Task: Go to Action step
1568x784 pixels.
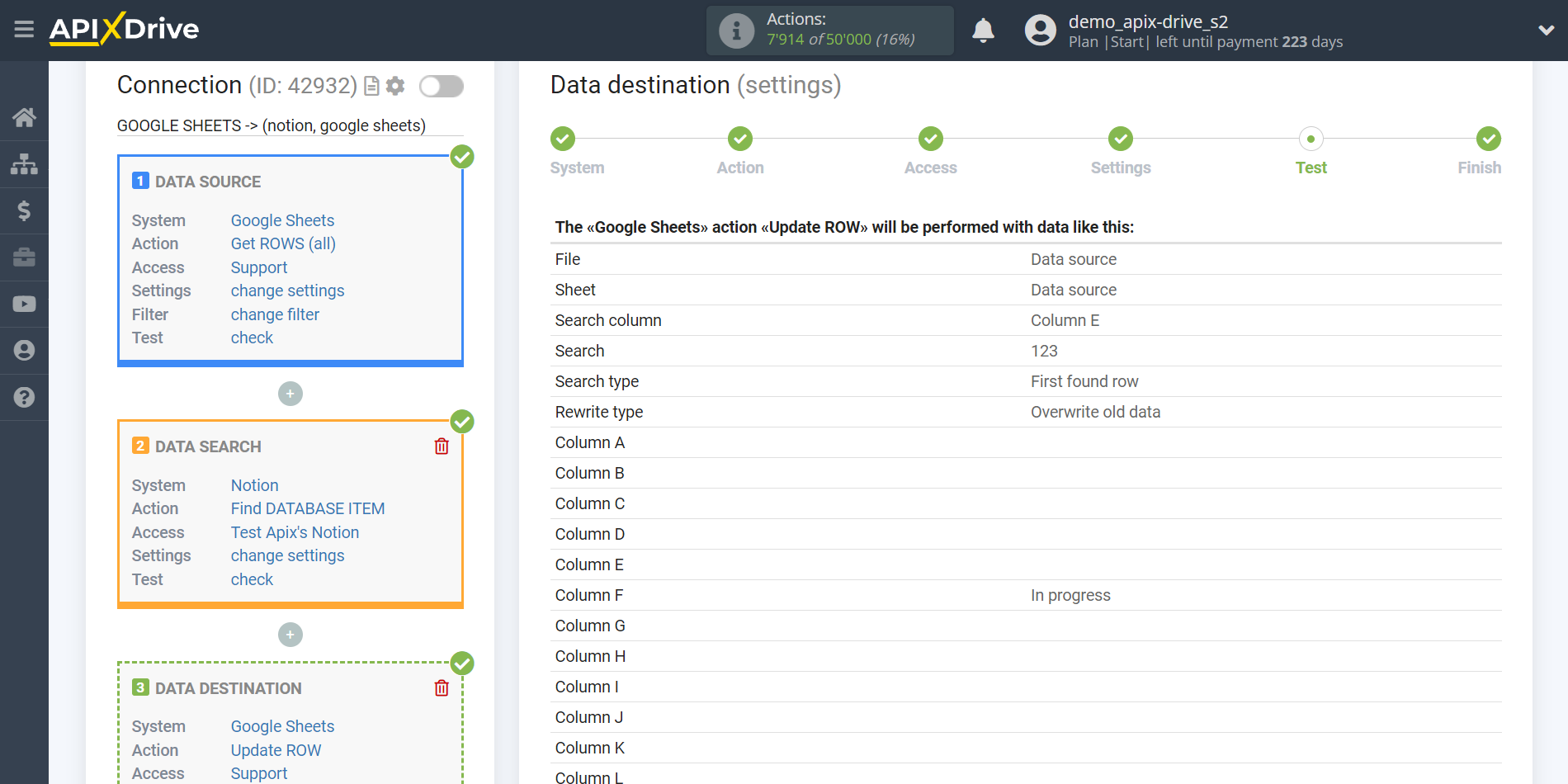Action: click(740, 139)
